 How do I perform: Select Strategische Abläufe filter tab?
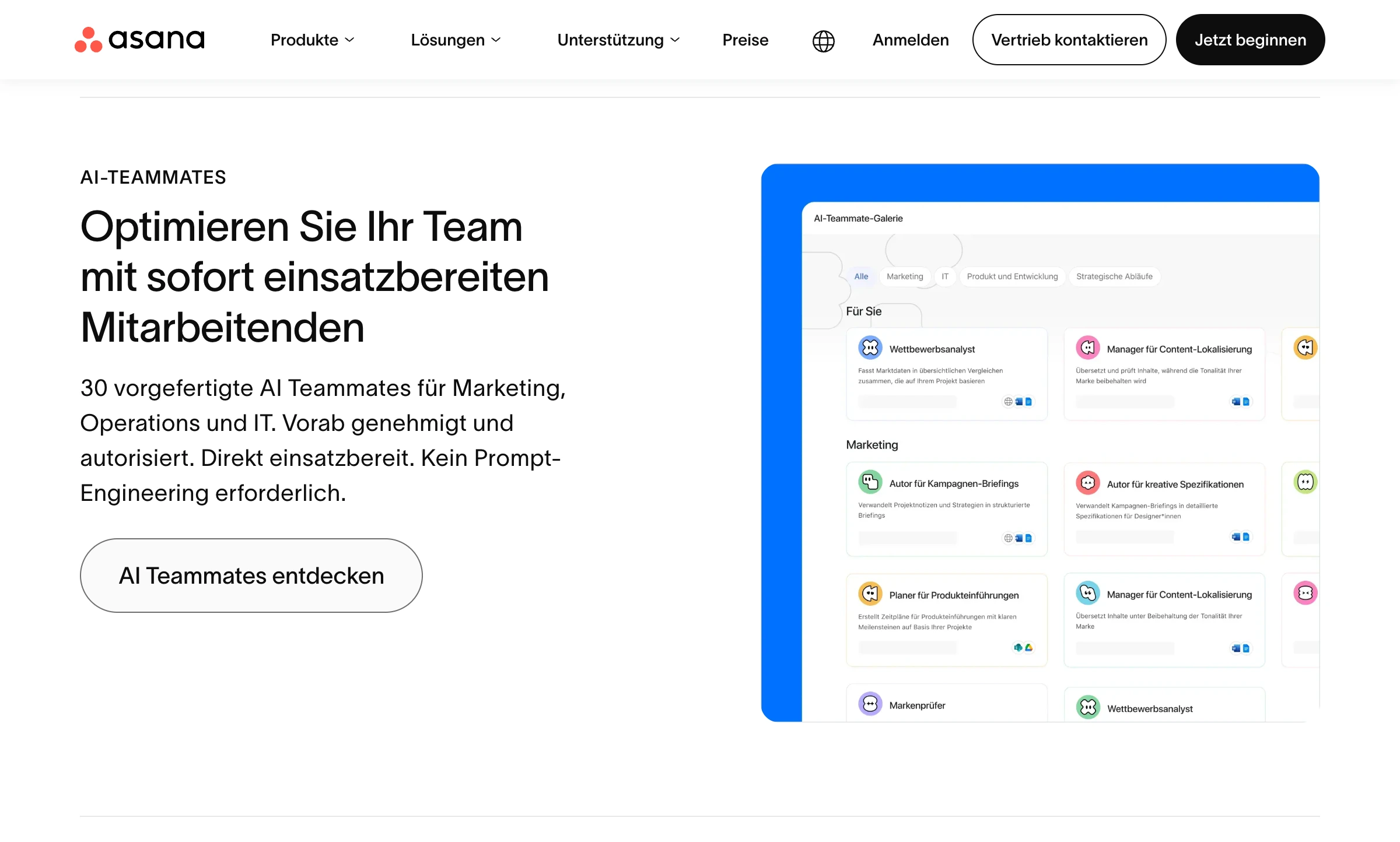pyautogui.click(x=1114, y=276)
